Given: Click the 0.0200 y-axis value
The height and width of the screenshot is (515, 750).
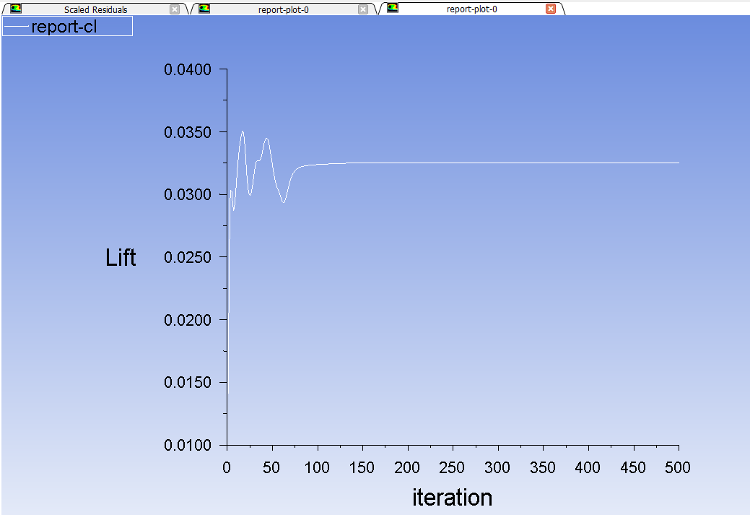Looking at the screenshot, I should (188, 320).
